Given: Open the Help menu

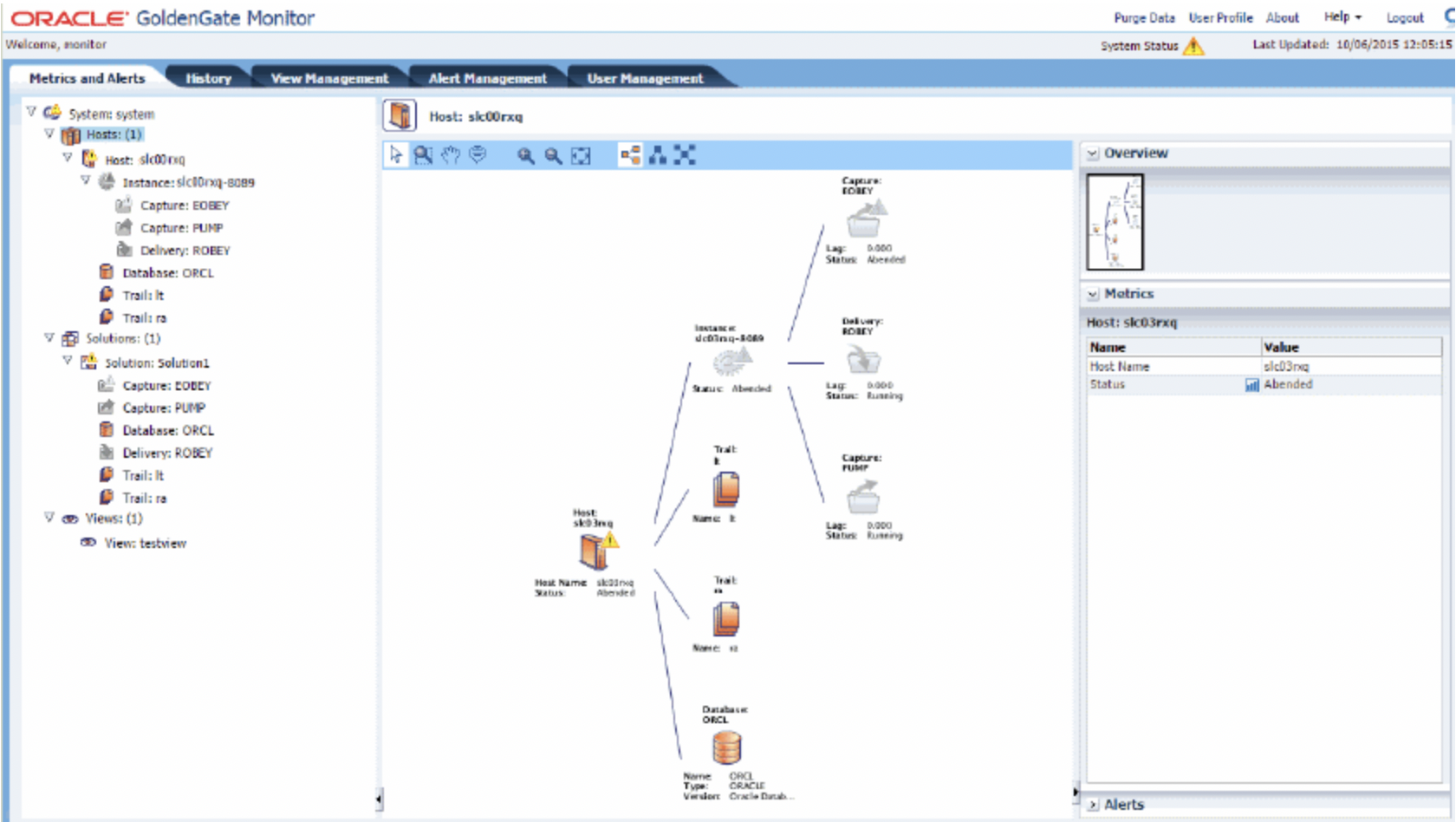Looking at the screenshot, I should (1338, 16).
